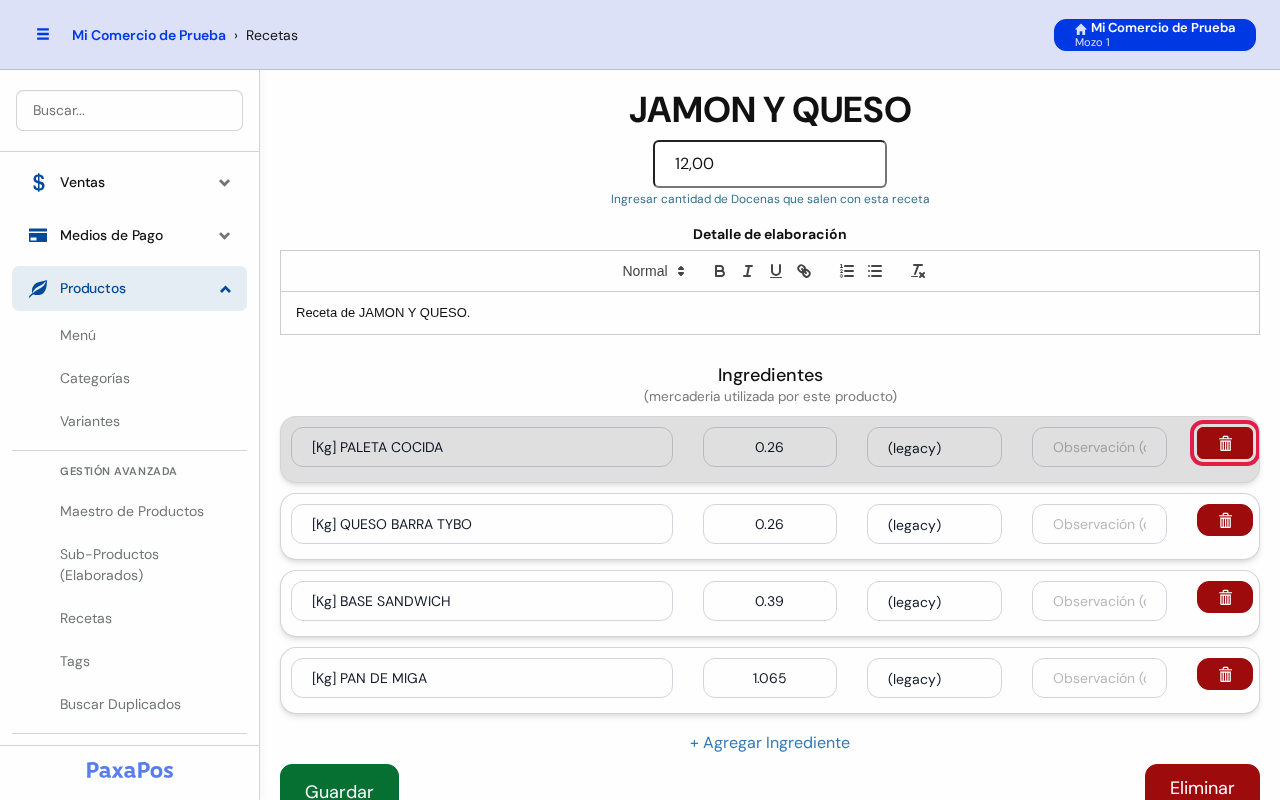The height and width of the screenshot is (800, 1280).
Task: Apply numbered list formatting
Action: [x=847, y=271]
